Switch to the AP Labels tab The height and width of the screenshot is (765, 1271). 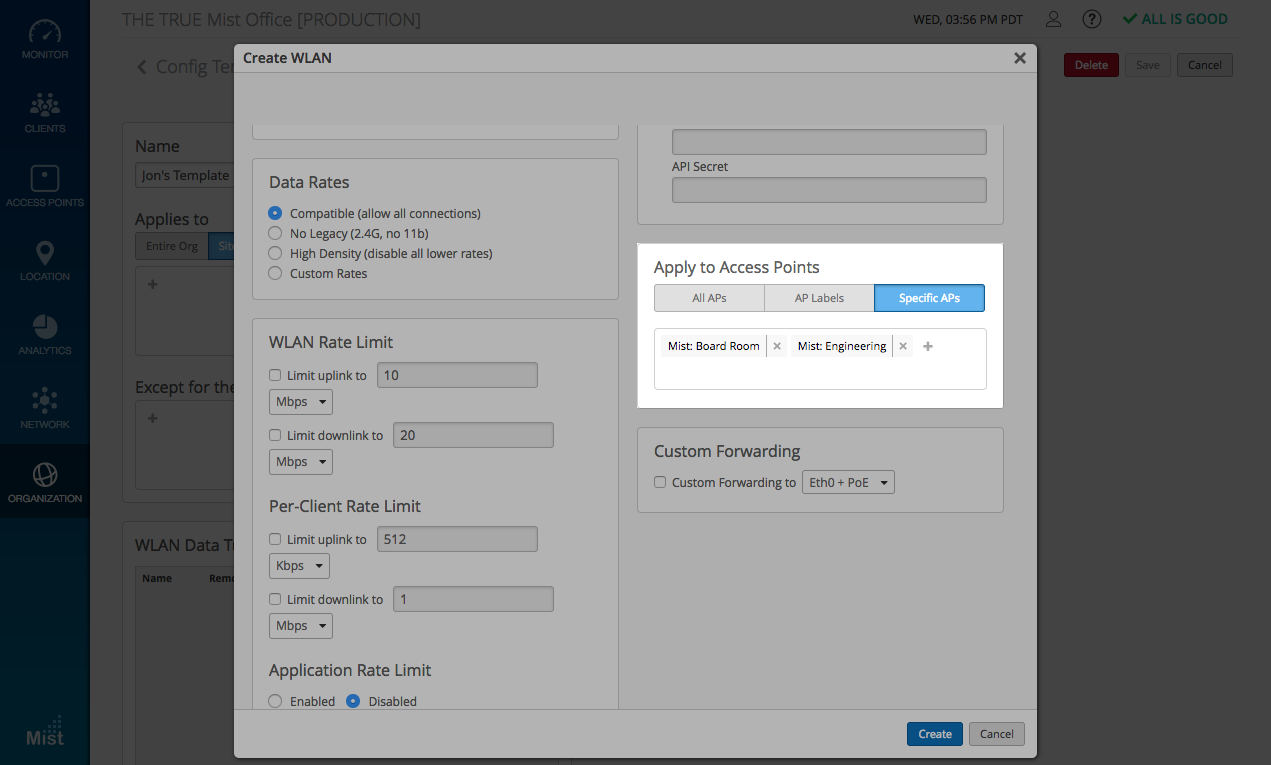pyautogui.click(x=819, y=298)
